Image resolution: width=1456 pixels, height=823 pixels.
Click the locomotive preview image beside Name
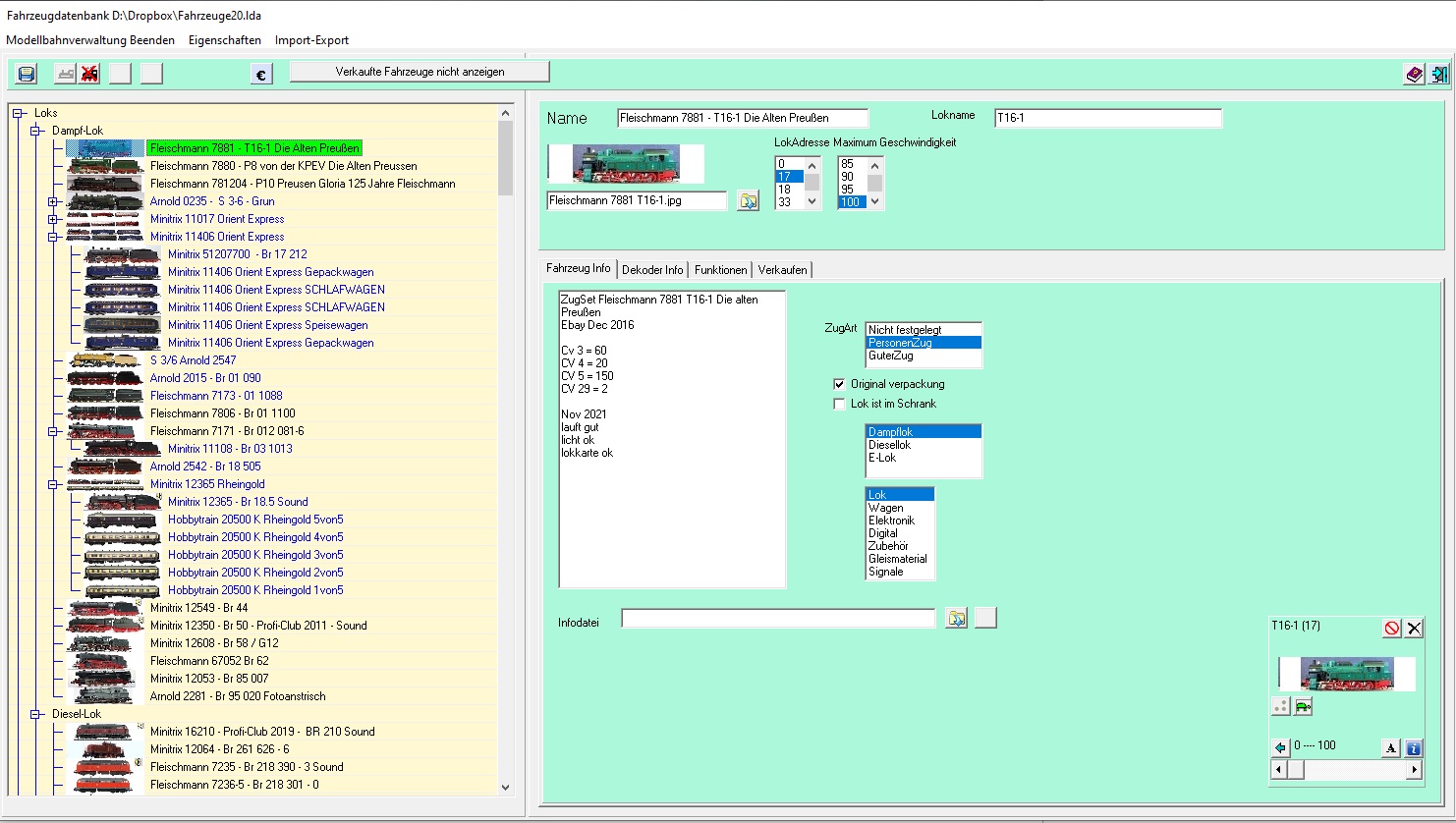tap(625, 164)
